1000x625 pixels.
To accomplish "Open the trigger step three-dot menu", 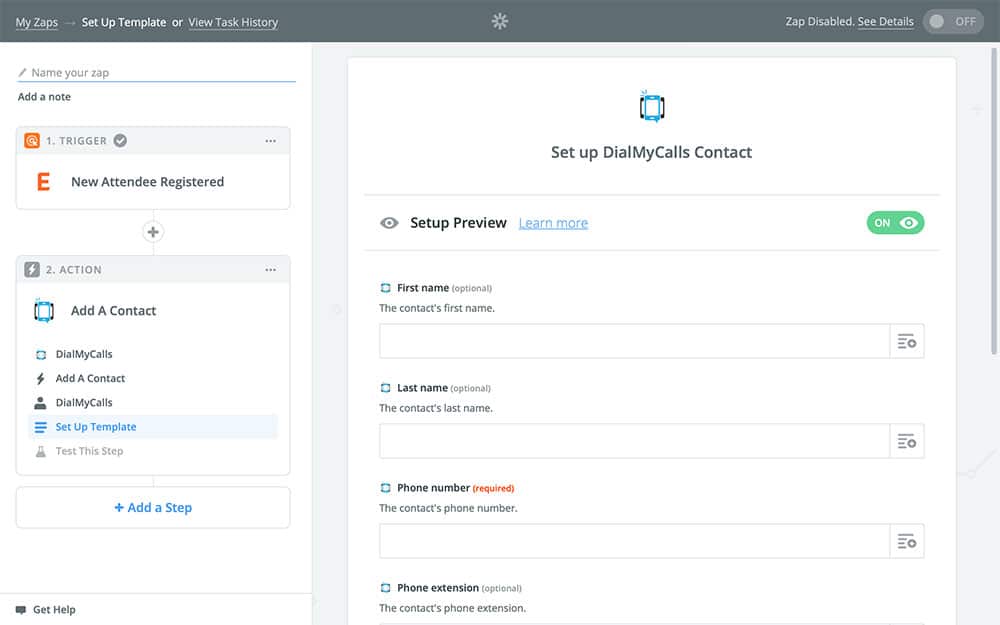I will [x=270, y=141].
